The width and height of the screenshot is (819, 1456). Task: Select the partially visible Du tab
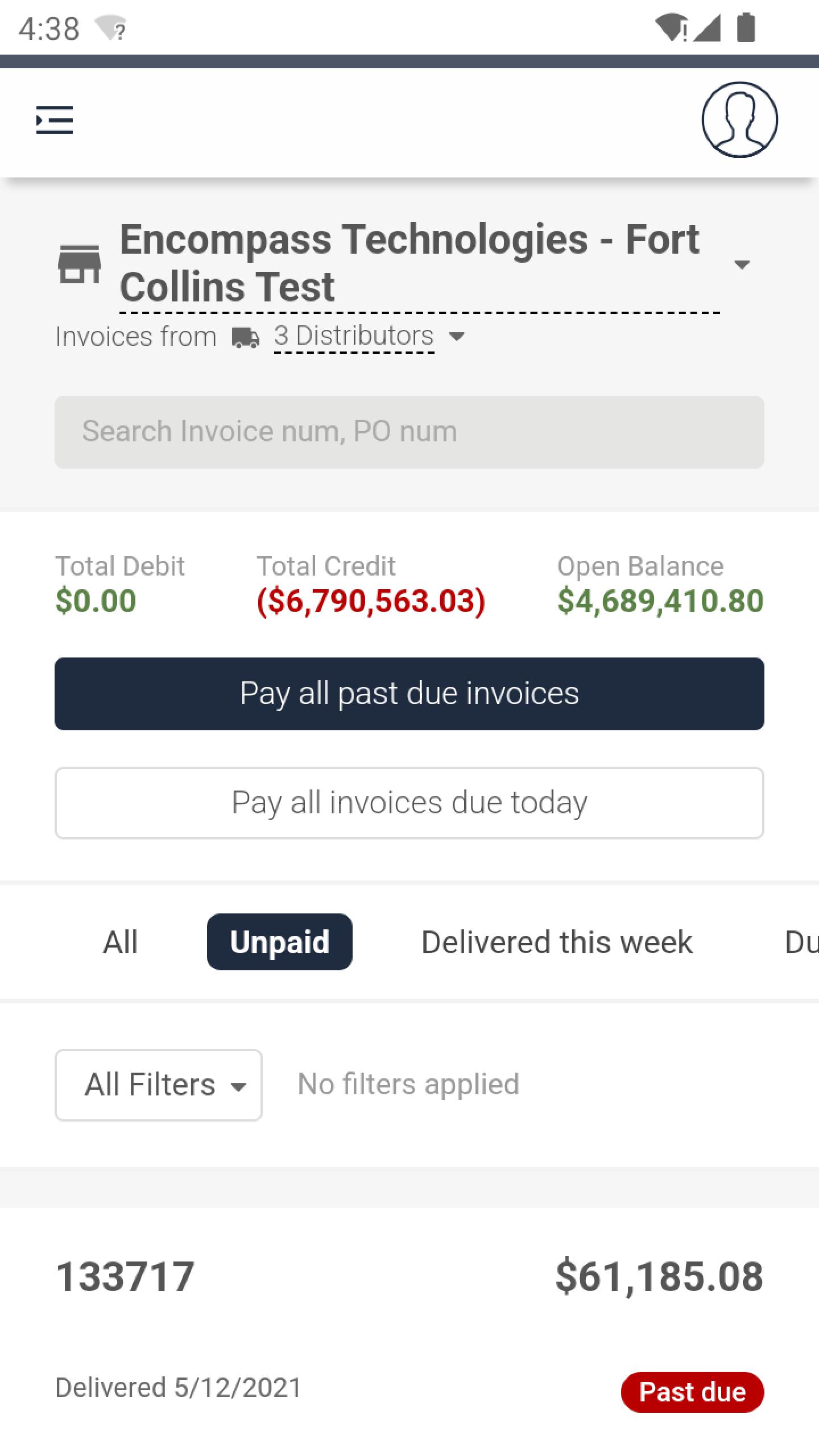802,942
